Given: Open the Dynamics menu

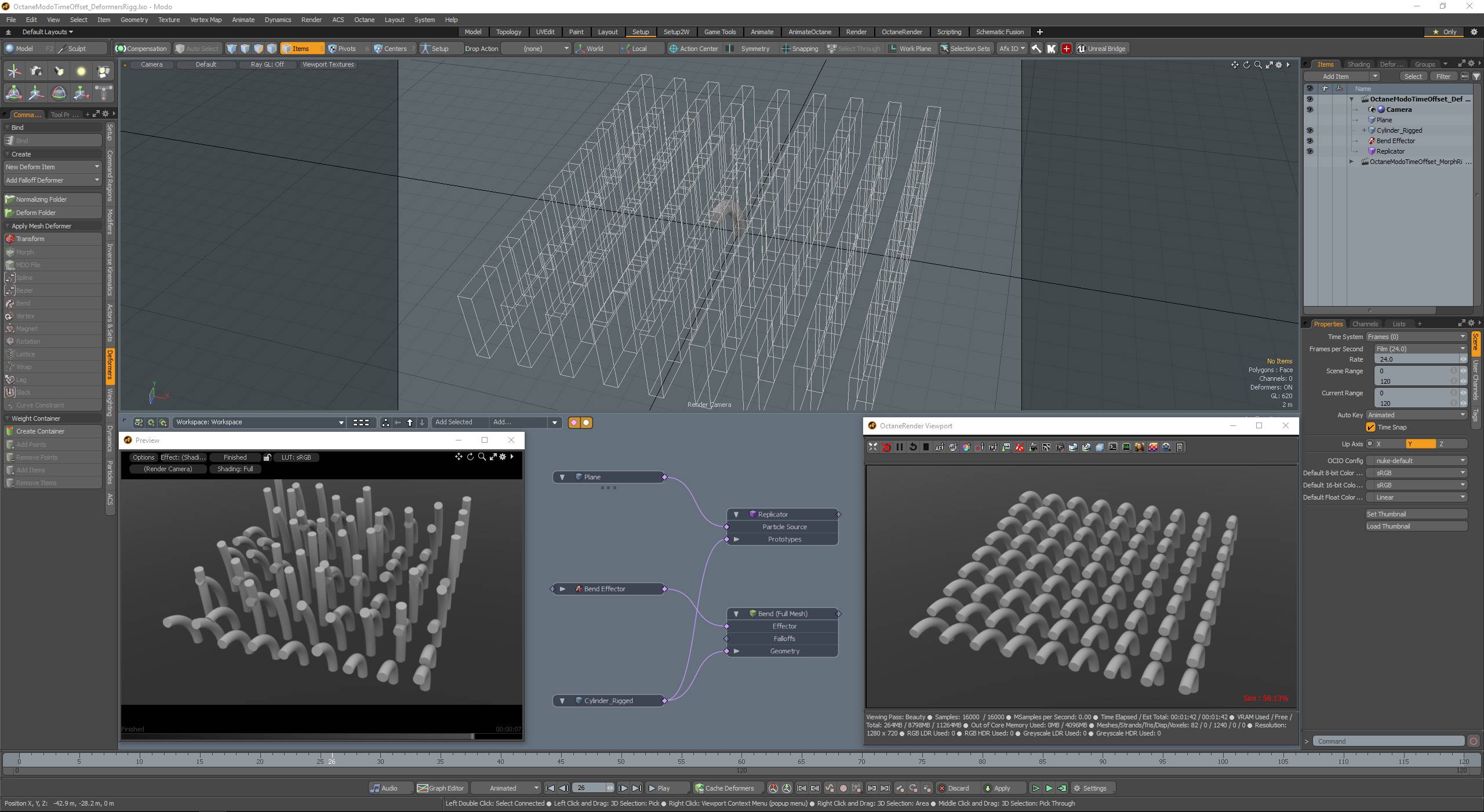Looking at the screenshot, I should 278,20.
